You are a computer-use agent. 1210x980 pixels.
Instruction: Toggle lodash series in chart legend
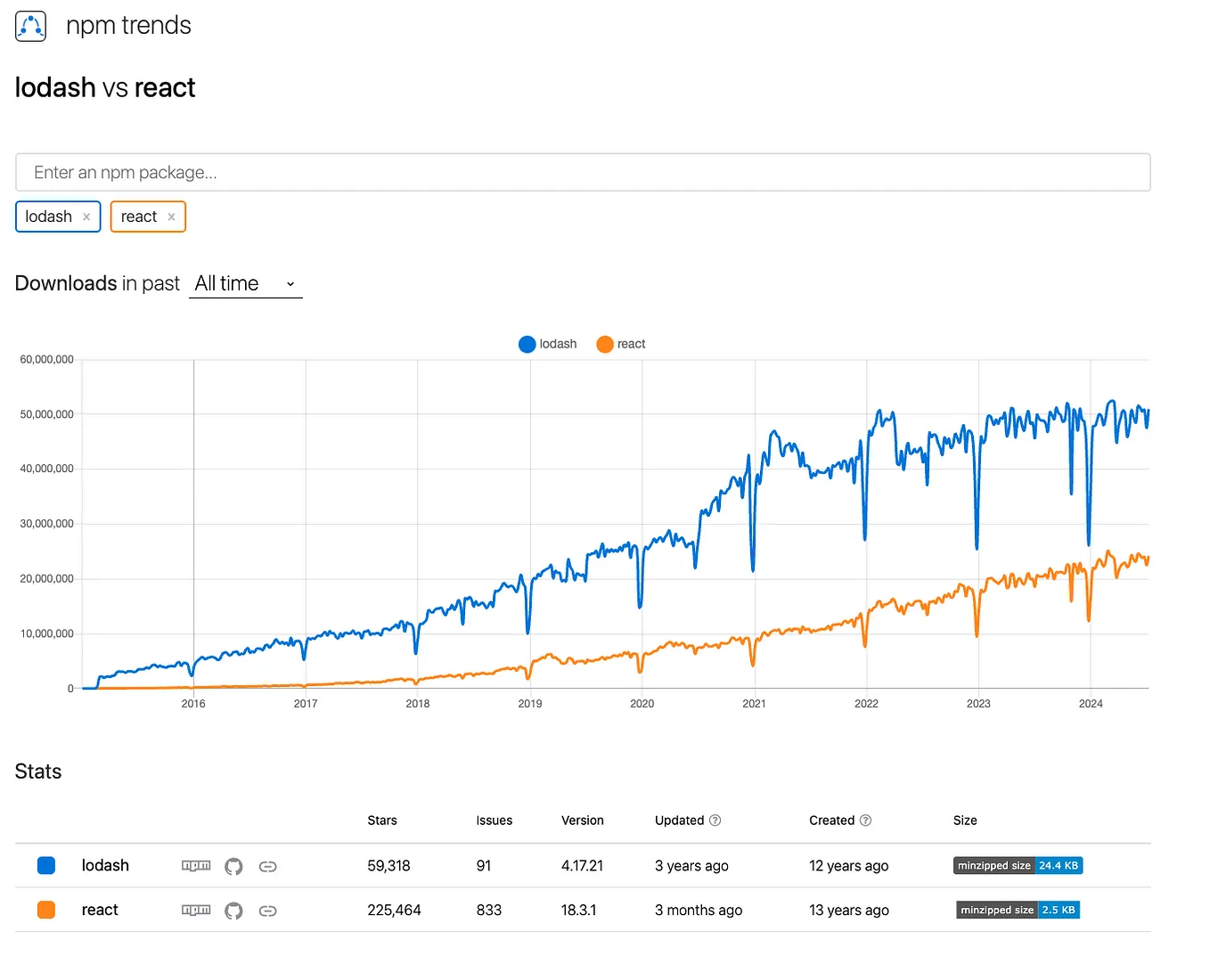point(548,344)
